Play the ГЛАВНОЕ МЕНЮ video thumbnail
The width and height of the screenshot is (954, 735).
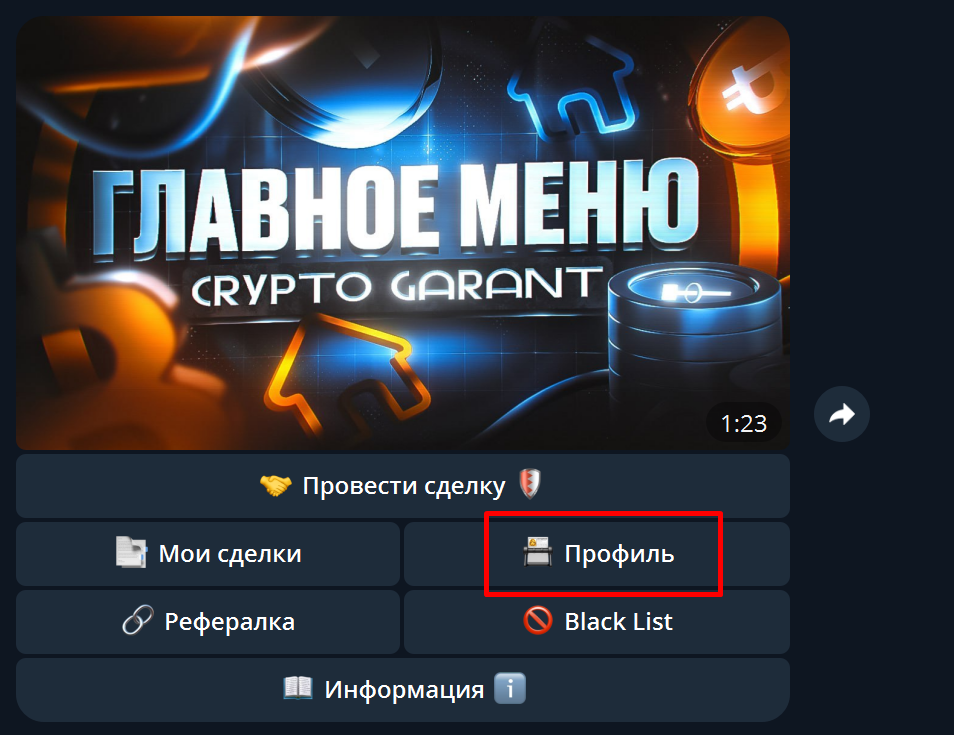pos(403,233)
